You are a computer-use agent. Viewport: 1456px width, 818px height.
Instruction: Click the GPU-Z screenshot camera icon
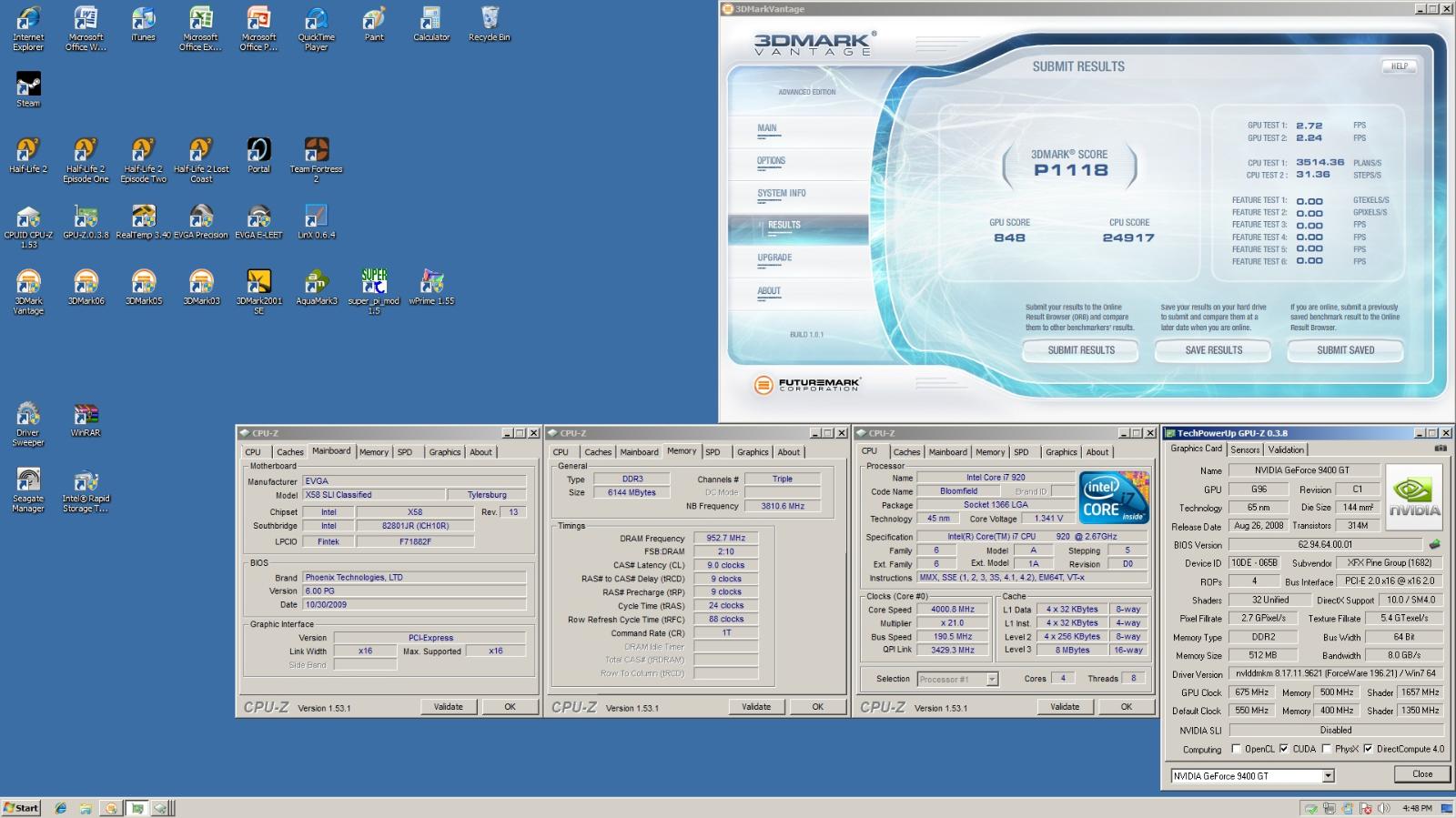click(1441, 449)
